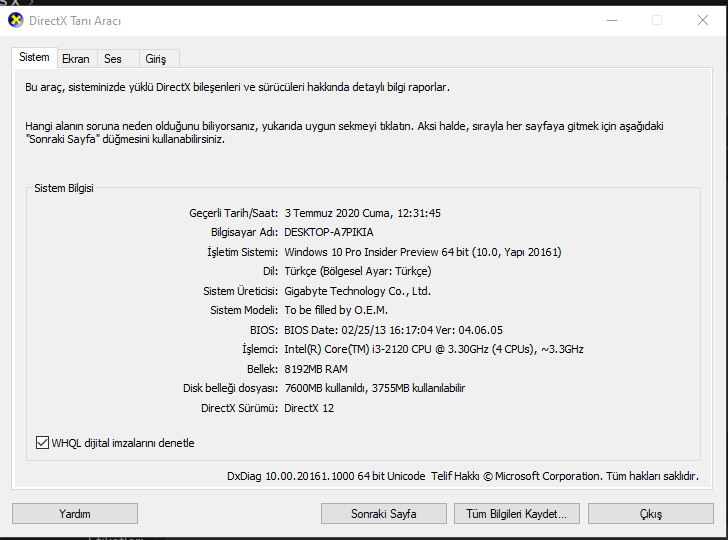Click the Bilgisayar Adı value DESKTOP-A7PIKIA
728x540 pixels.
coord(328,232)
